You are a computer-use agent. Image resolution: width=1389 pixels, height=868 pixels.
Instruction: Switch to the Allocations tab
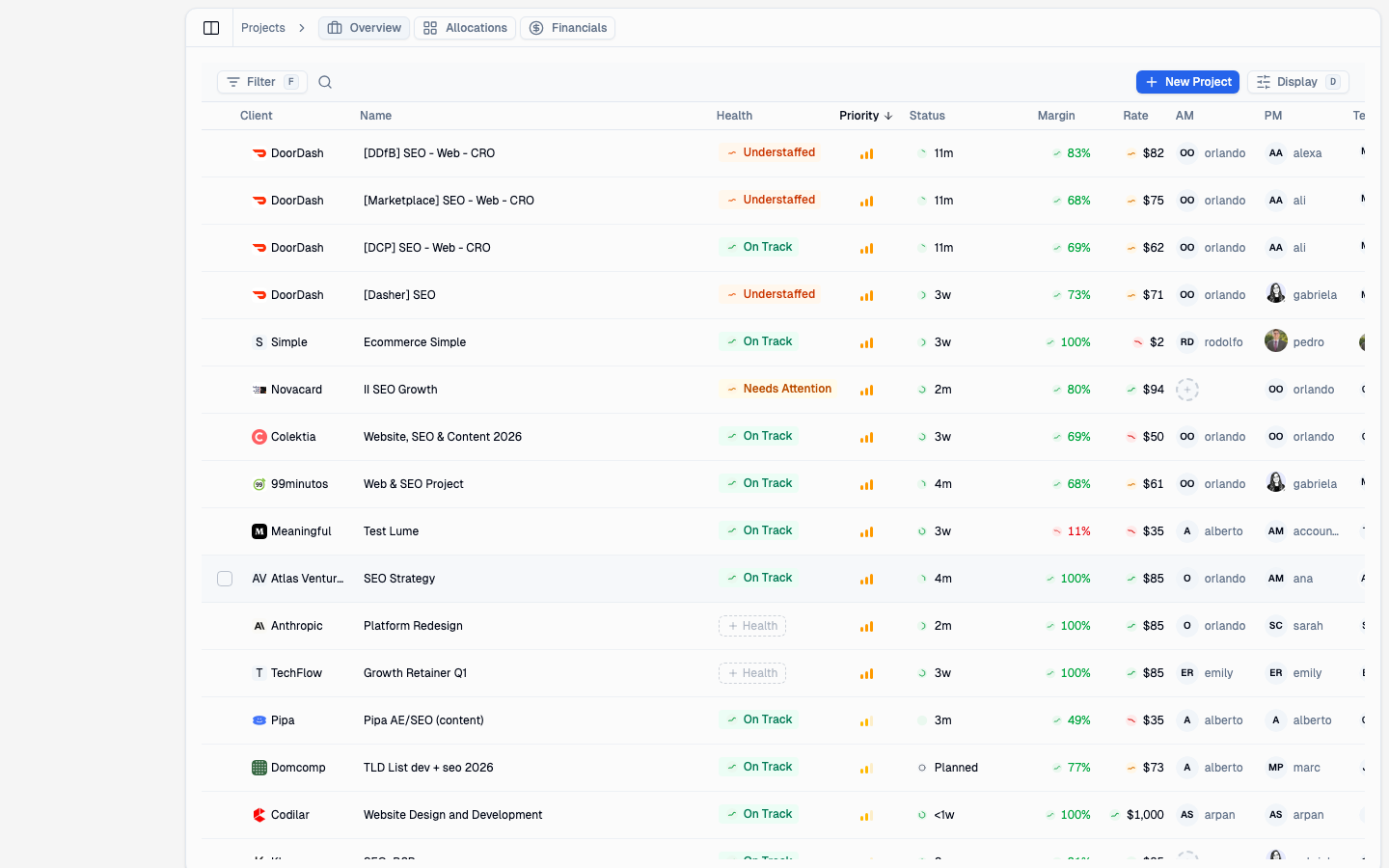[465, 28]
